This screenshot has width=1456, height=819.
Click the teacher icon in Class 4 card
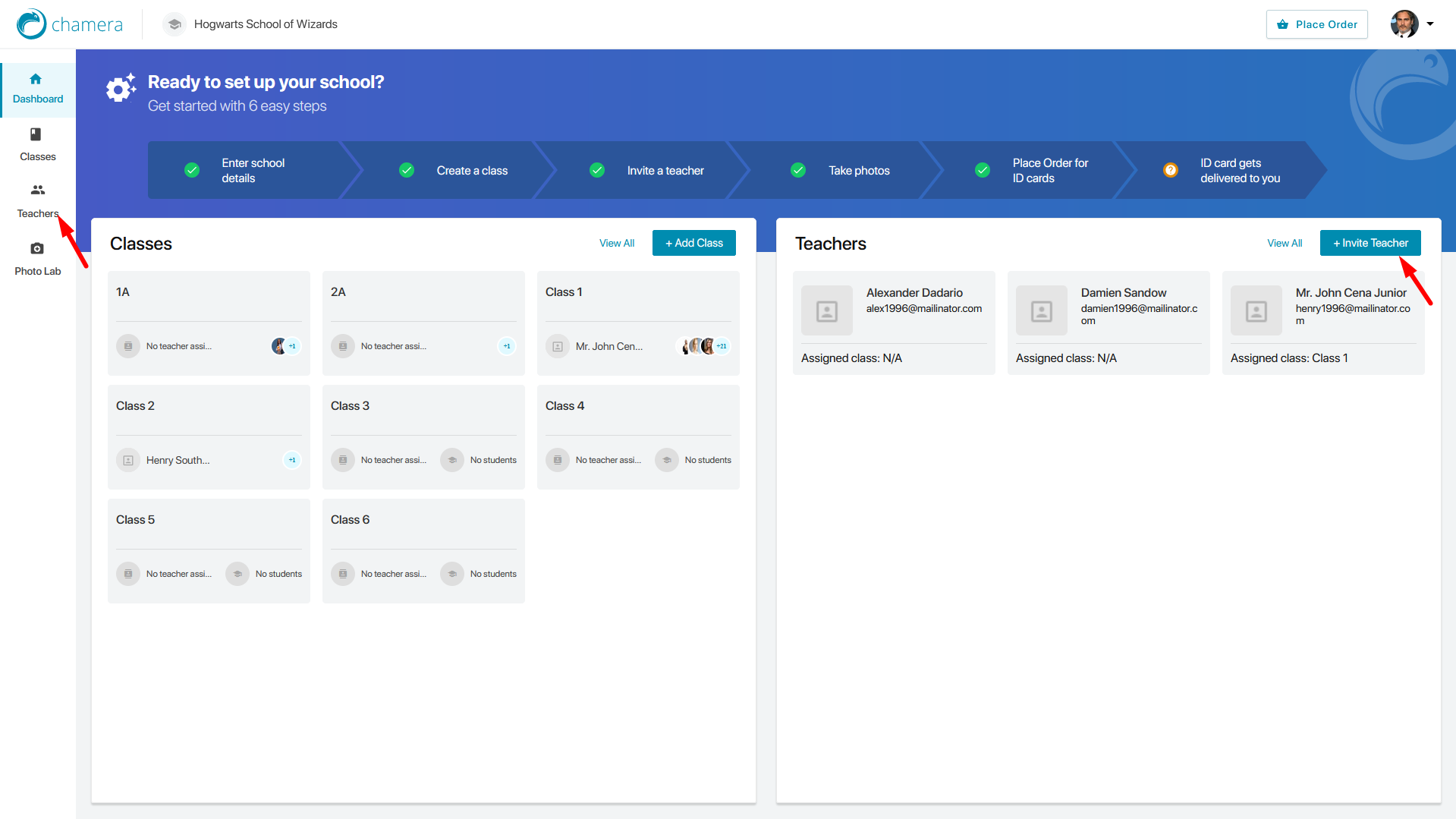coord(558,460)
